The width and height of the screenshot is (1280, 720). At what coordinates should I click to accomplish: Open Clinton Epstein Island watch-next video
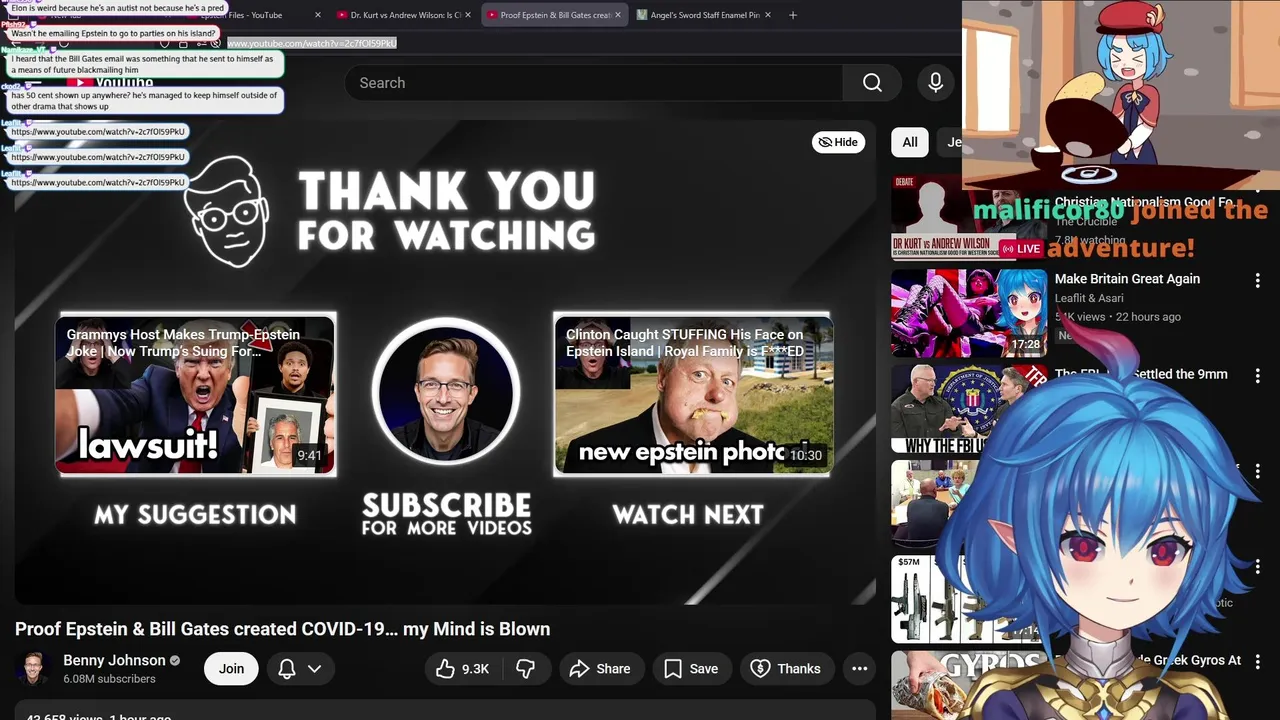click(693, 394)
